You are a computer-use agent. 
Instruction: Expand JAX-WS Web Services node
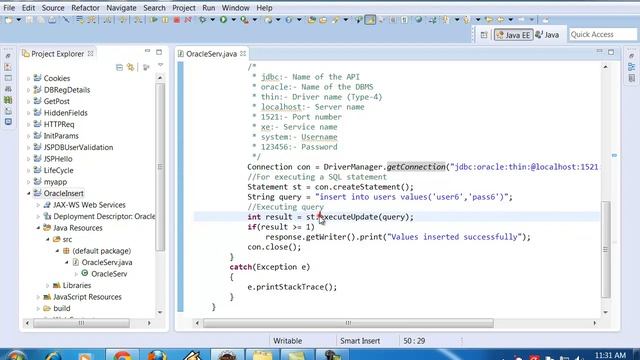point(38,205)
